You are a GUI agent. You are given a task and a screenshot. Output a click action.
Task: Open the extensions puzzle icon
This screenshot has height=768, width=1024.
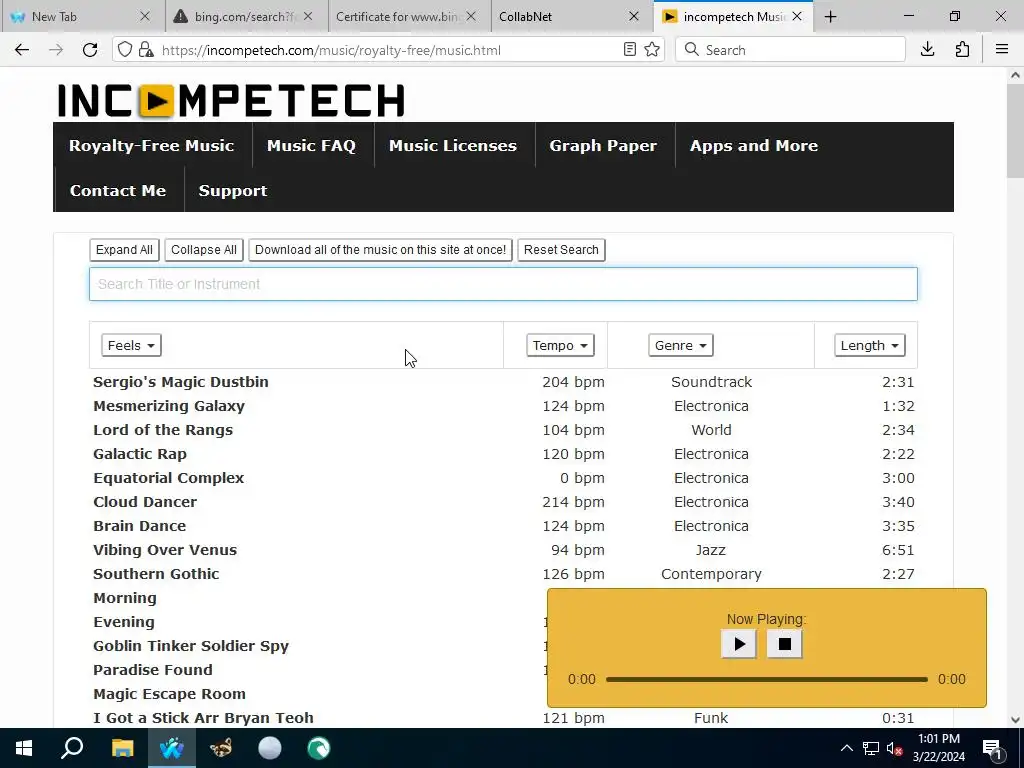[962, 50]
